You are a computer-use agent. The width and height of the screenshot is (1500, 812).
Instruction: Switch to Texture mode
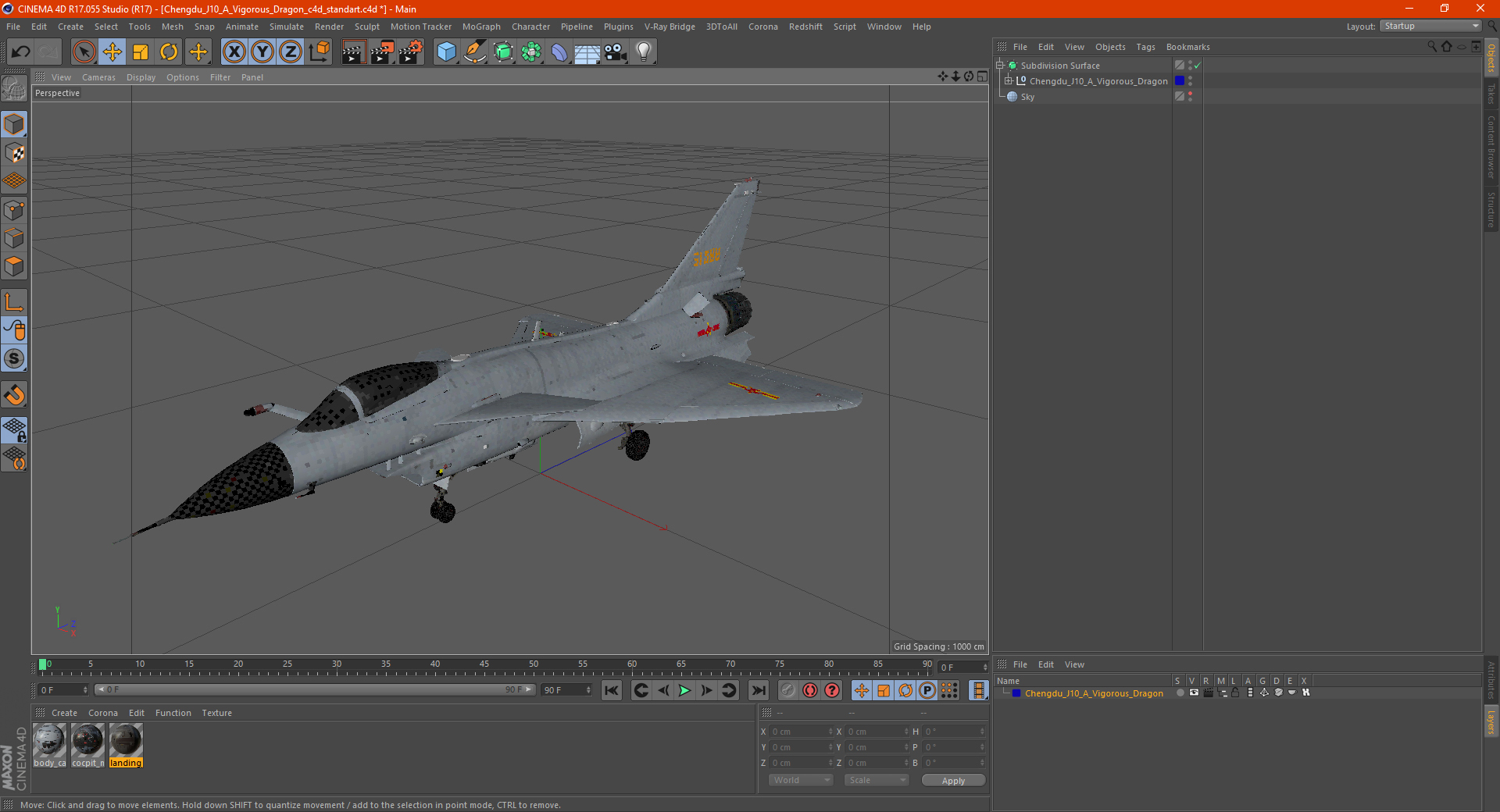click(14, 153)
